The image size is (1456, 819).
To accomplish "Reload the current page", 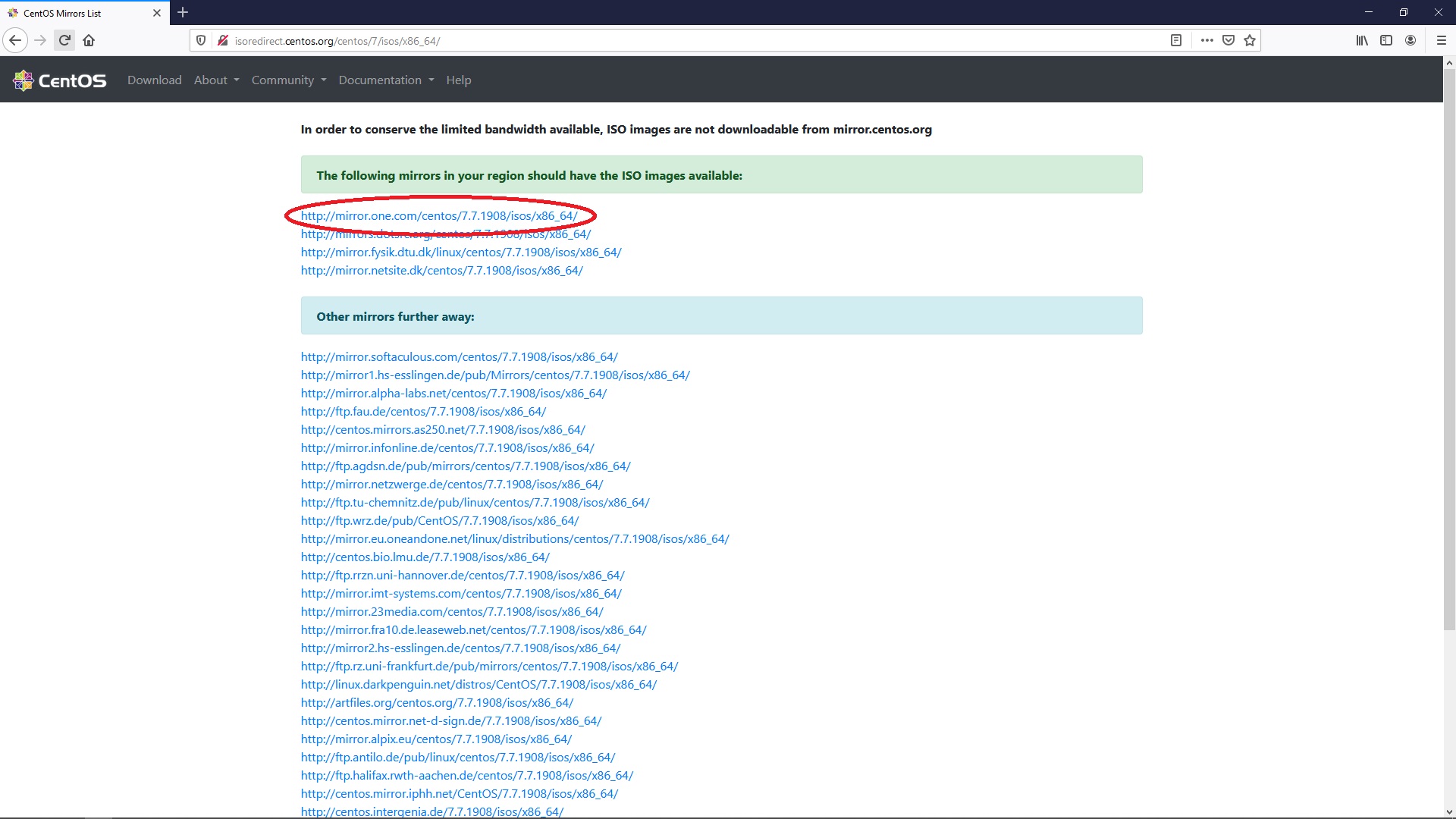I will [64, 40].
